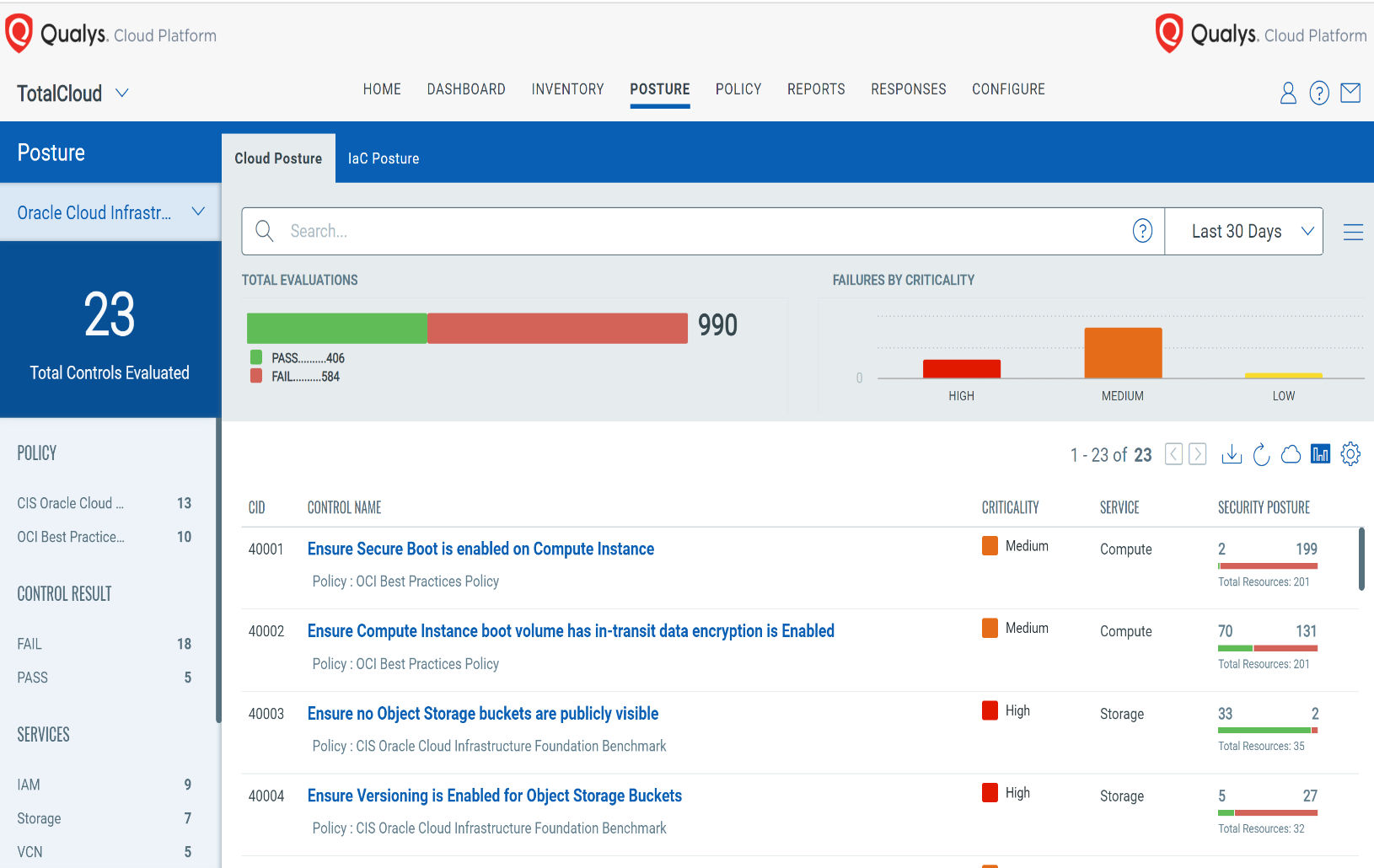
Task: Select the High criticality color square for CID 40003
Action: [989, 710]
